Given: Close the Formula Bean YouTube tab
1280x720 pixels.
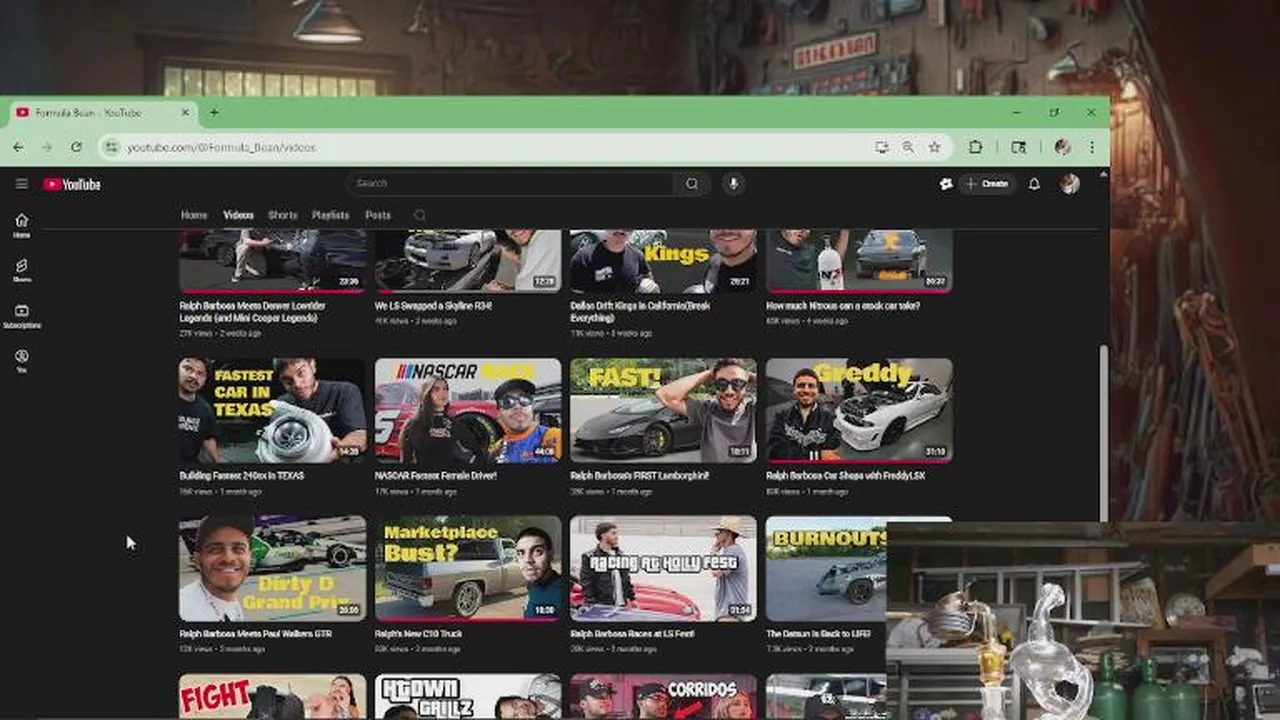Looking at the screenshot, I should coord(185,113).
